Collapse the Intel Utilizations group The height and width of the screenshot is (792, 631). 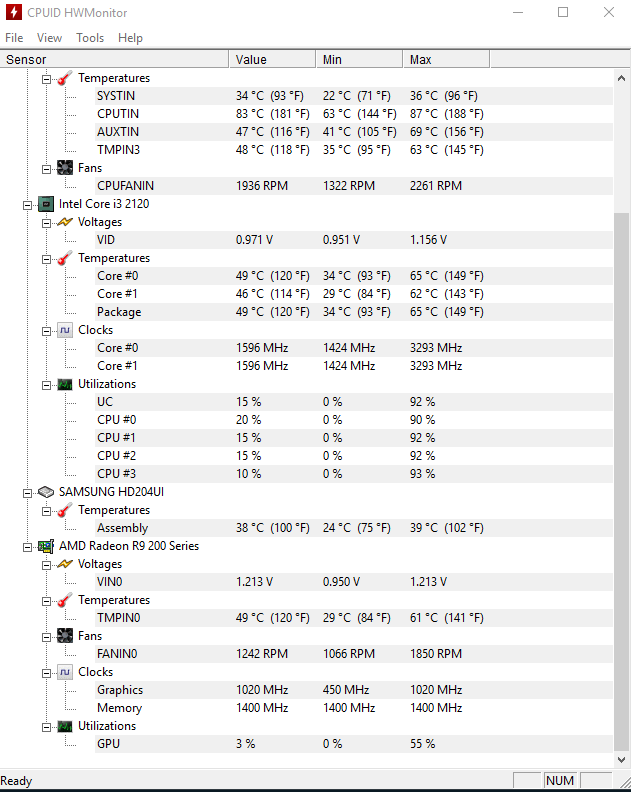click(x=46, y=385)
